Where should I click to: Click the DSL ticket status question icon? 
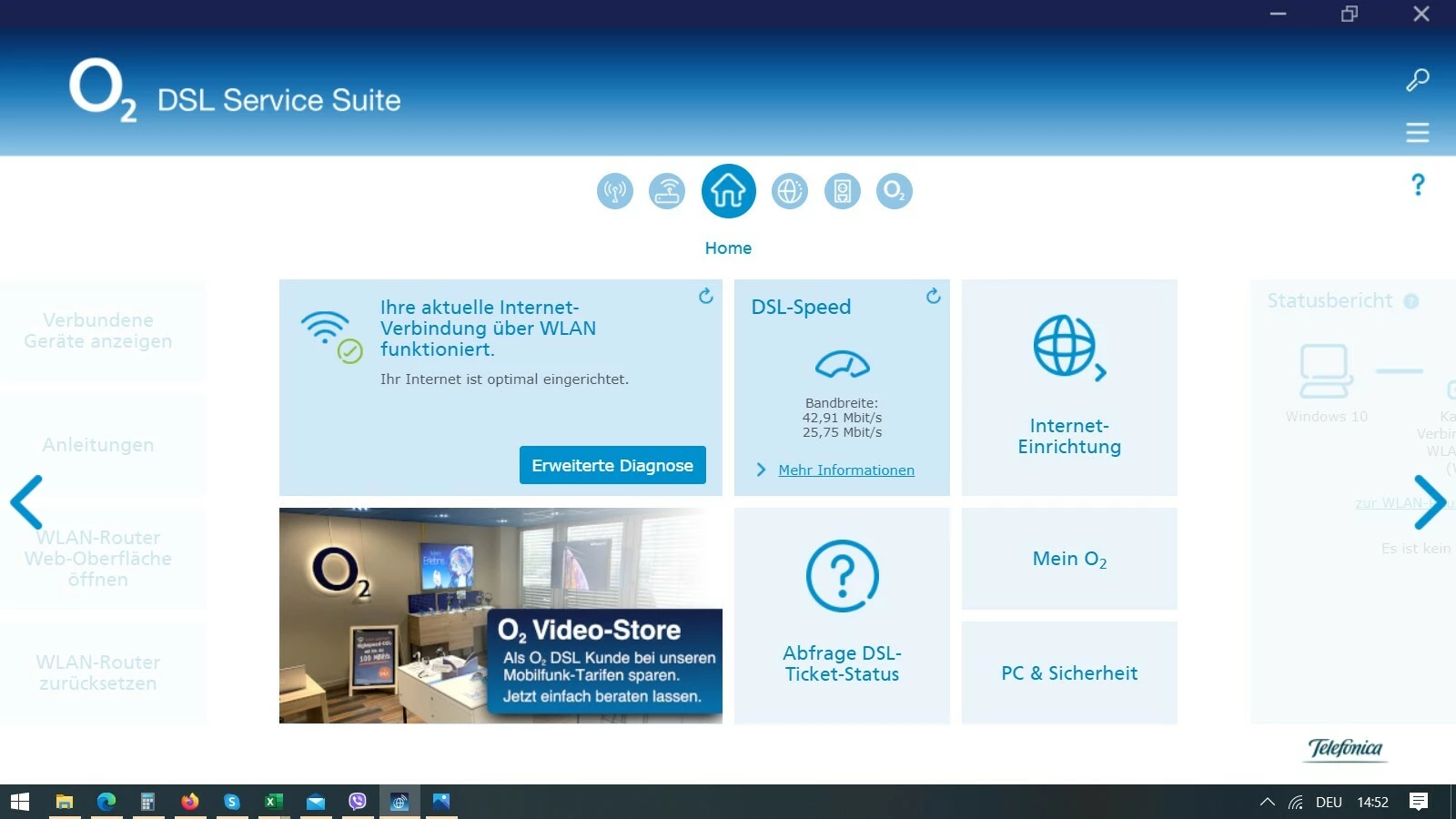(843, 576)
